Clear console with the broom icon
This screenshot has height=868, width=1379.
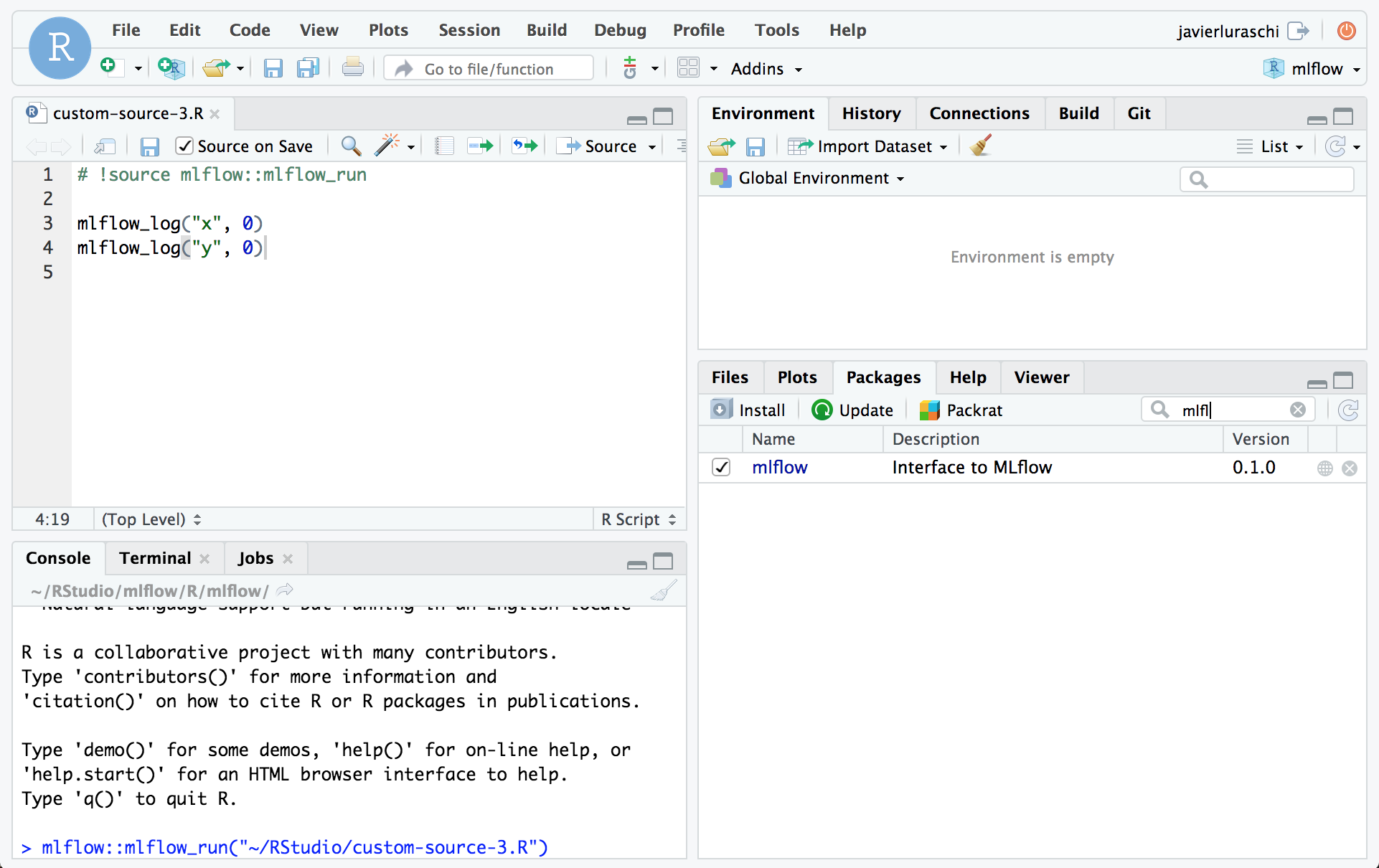[663, 591]
